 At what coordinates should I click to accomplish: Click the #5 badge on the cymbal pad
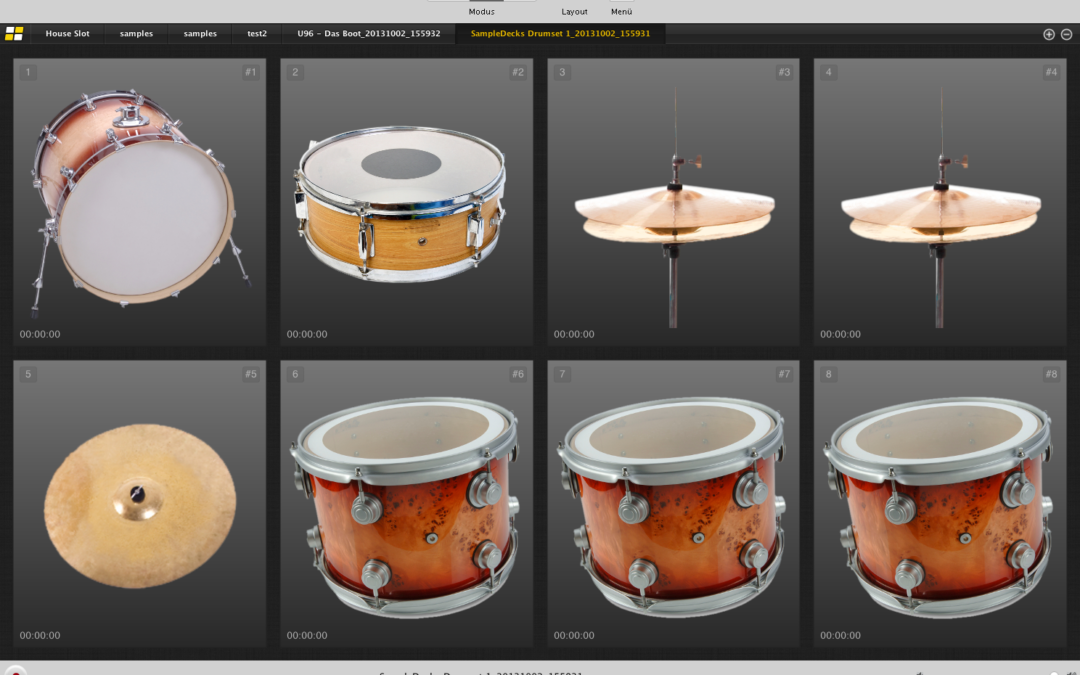tap(250, 374)
